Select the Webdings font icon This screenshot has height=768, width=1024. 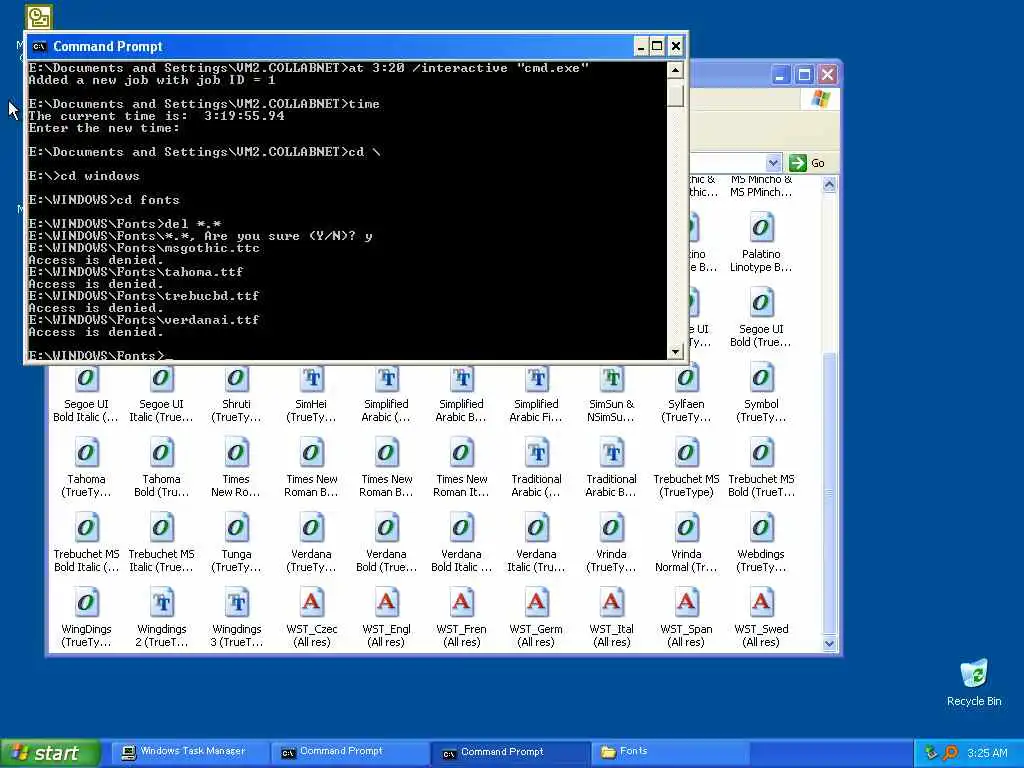click(x=761, y=528)
